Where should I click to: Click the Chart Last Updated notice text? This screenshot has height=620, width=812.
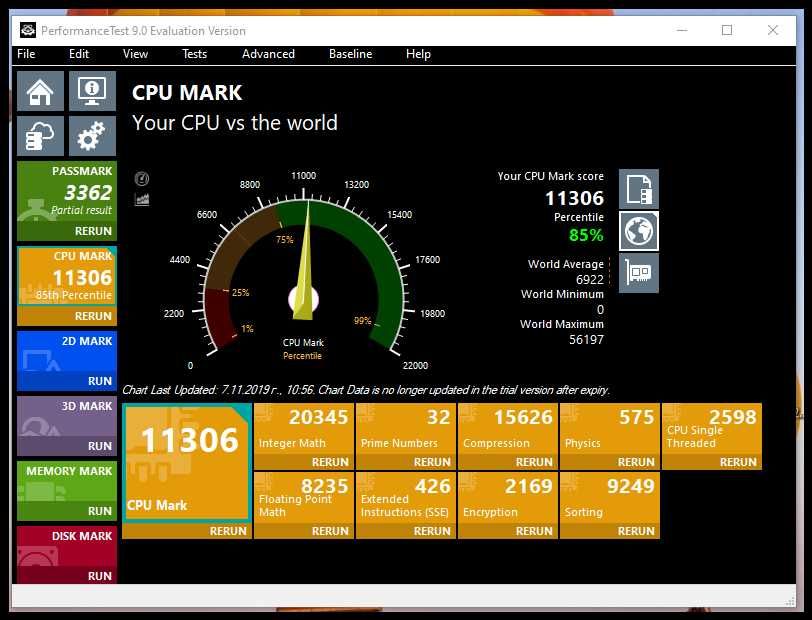366,390
